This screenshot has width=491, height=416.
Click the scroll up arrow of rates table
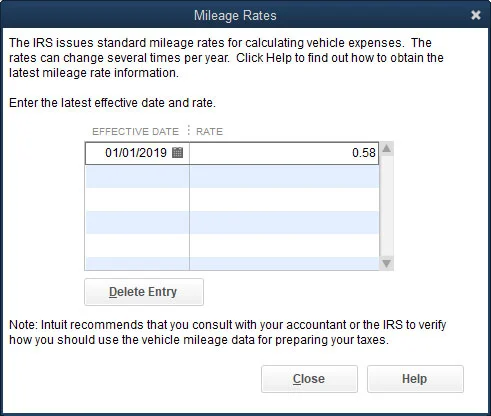click(x=387, y=148)
